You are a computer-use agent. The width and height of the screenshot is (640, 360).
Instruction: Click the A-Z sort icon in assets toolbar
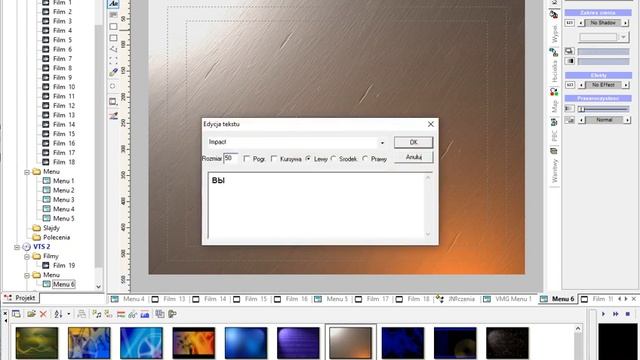point(58,314)
